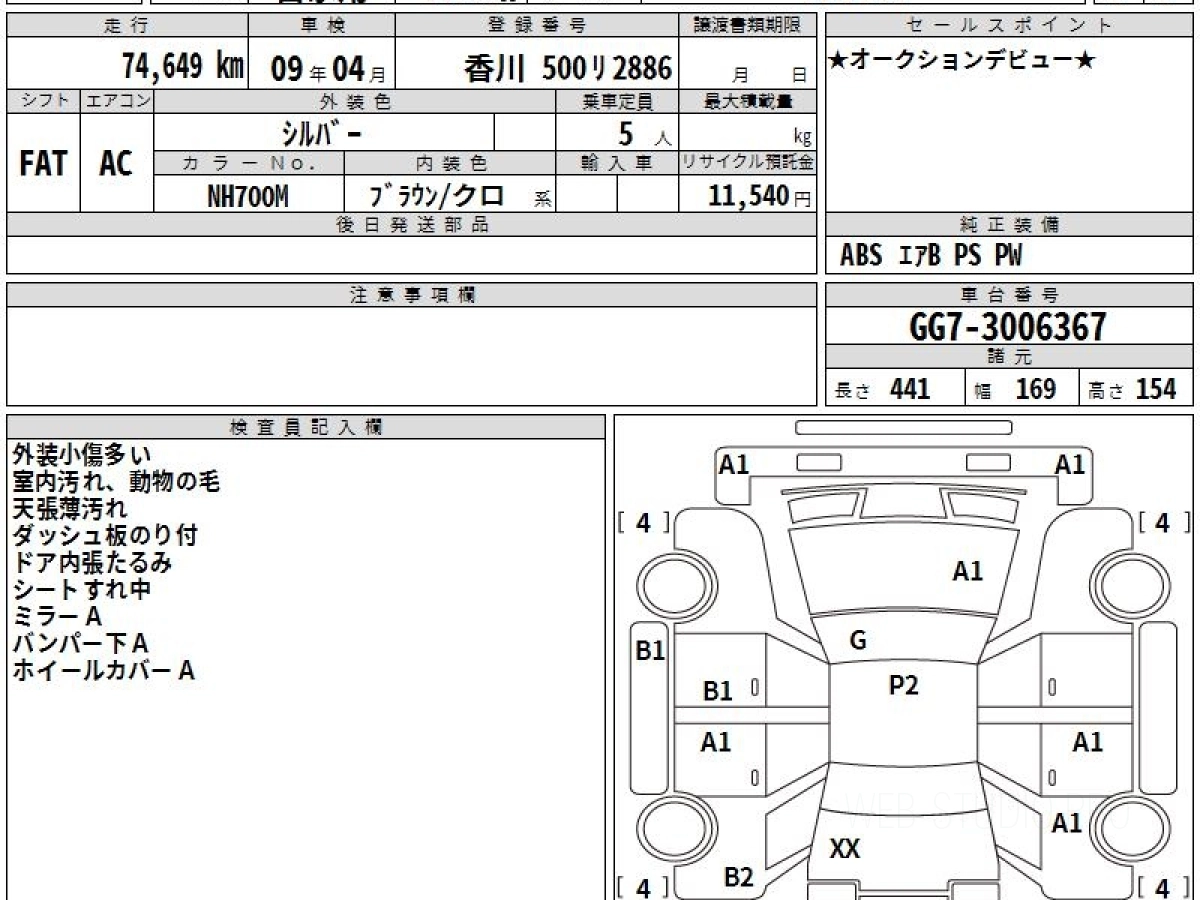
Task: Select the P2 mark on the roof
Action: [x=904, y=685]
